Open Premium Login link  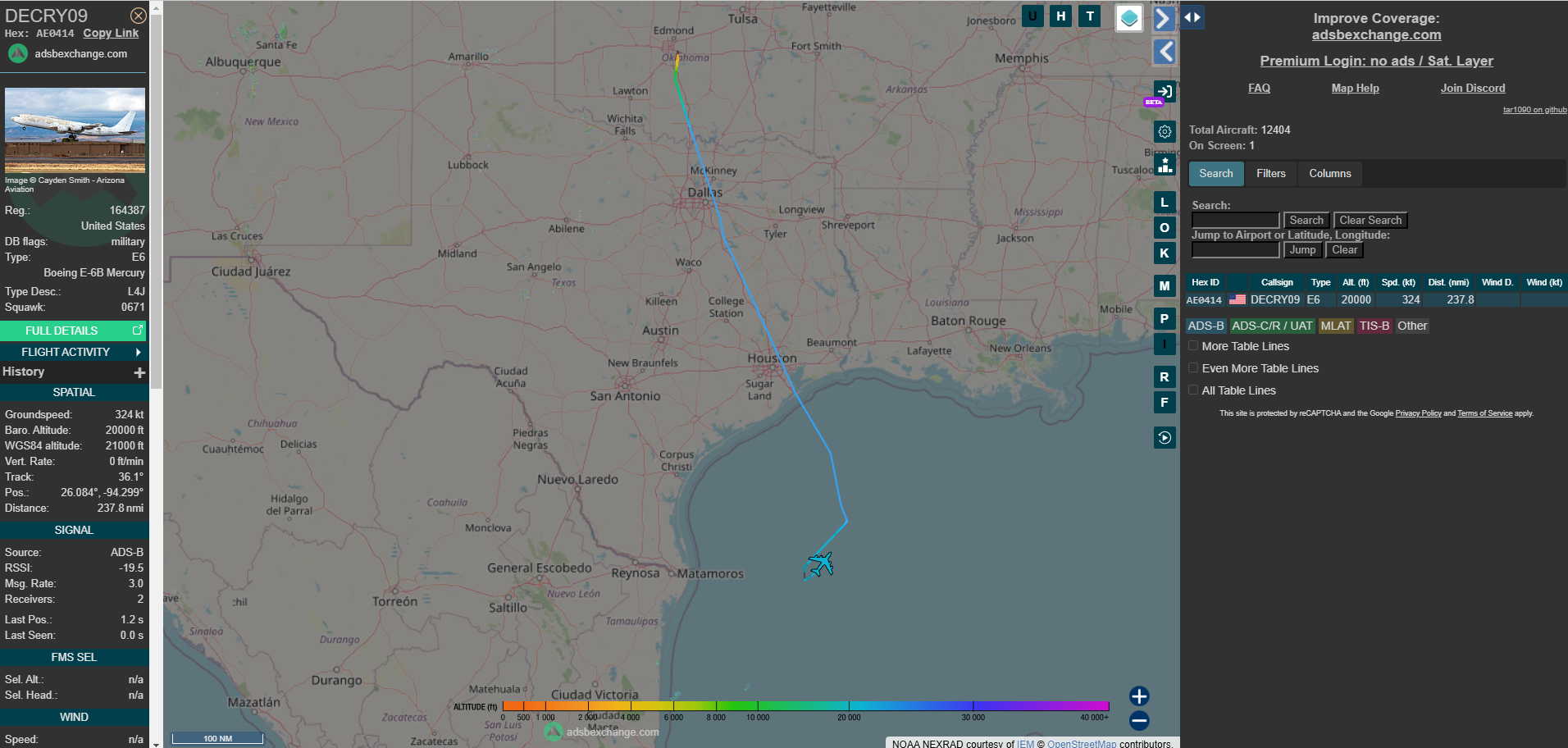(x=1376, y=61)
